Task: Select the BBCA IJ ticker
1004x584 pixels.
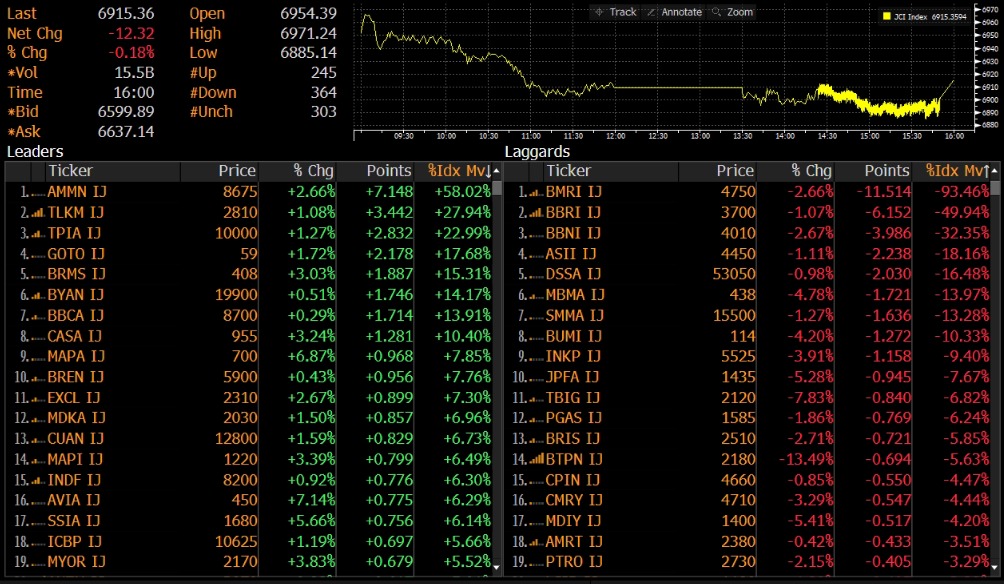Action: tap(76, 315)
